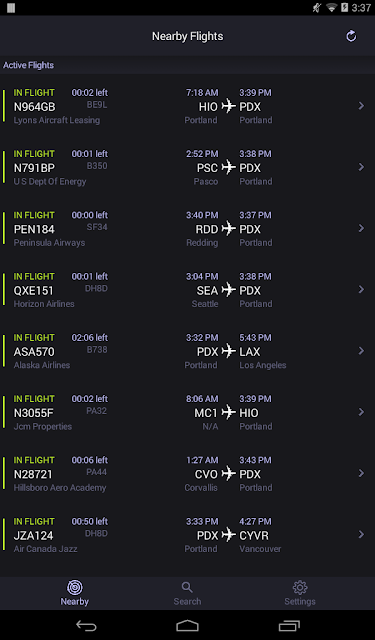This screenshot has width=375, height=640.
Task: Tap the Search magnifier icon
Action: click(x=187, y=587)
